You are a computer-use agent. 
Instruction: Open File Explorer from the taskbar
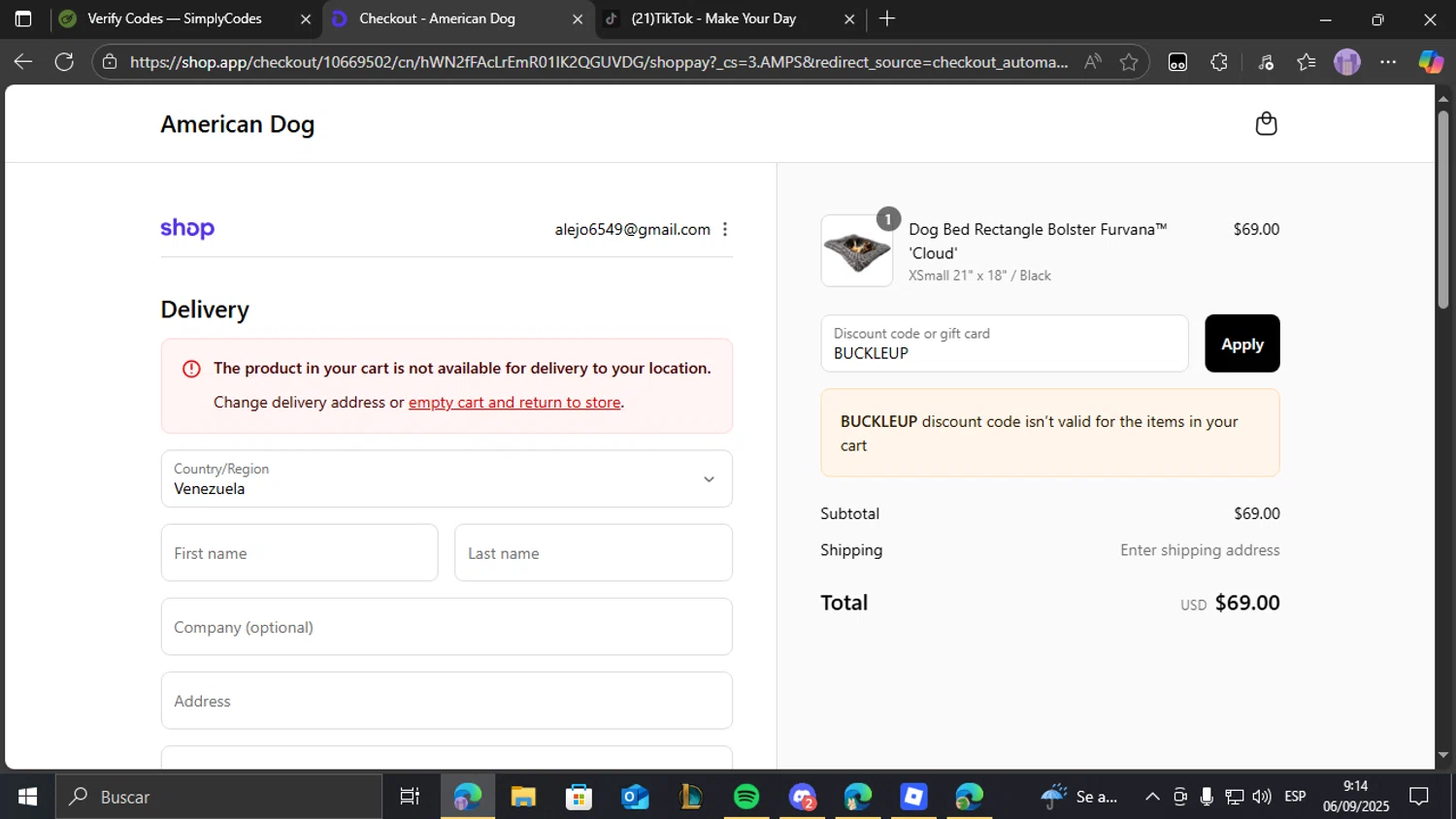[x=523, y=797]
